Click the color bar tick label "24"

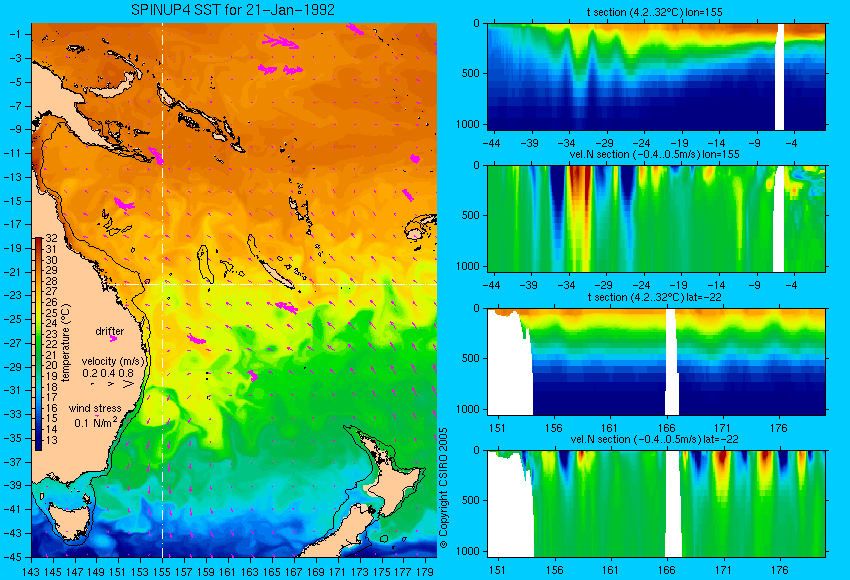pyautogui.click(x=51, y=323)
